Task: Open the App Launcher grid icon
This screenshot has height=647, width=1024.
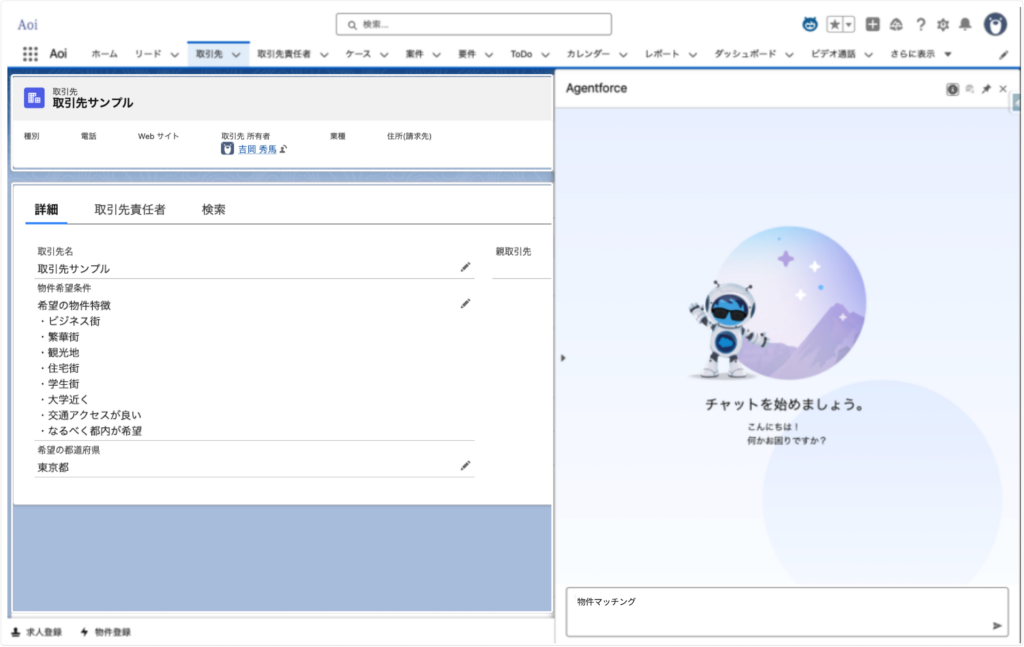Action: click(x=30, y=54)
